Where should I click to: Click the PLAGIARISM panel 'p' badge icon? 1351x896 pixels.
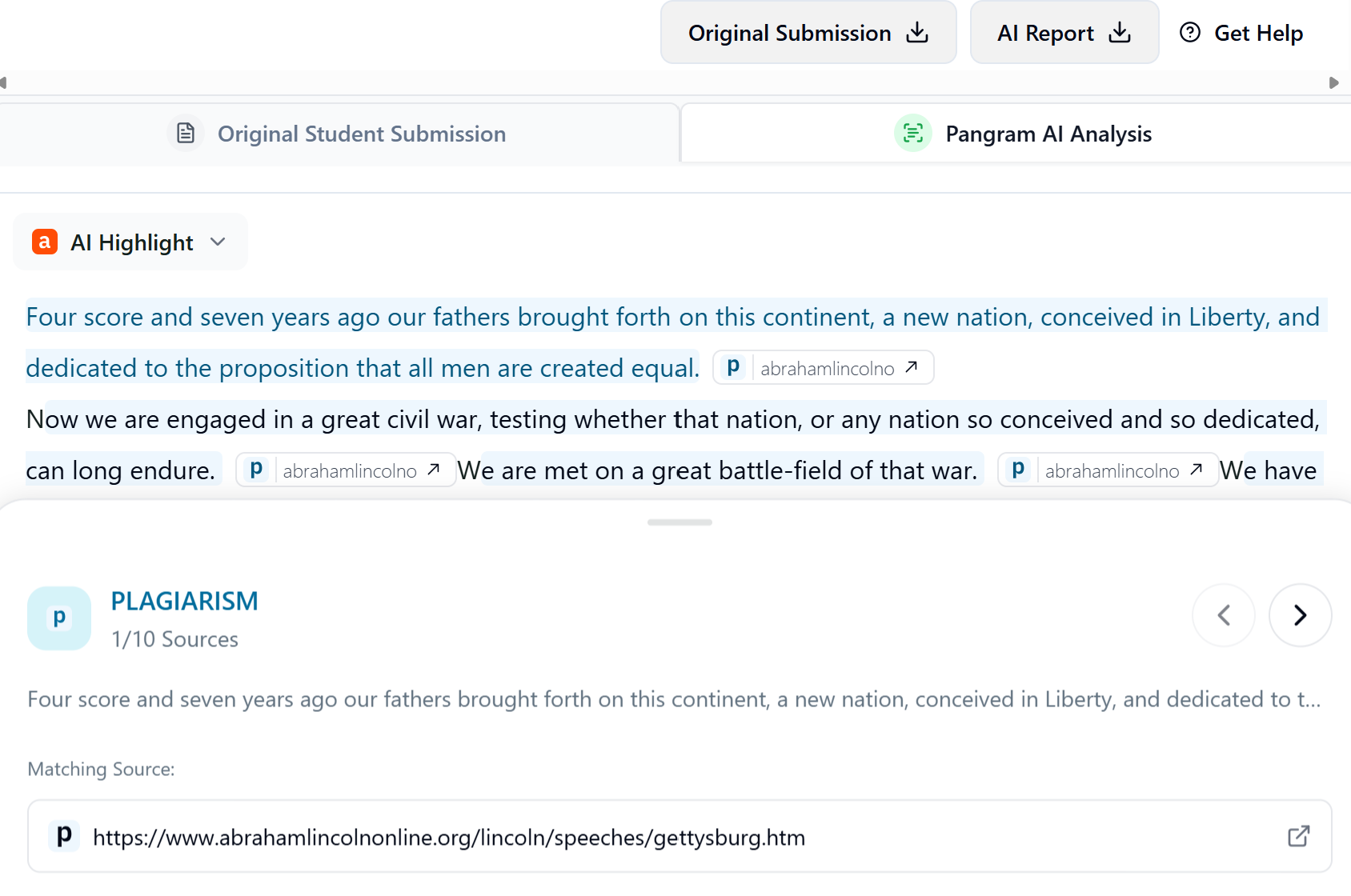(x=59, y=618)
